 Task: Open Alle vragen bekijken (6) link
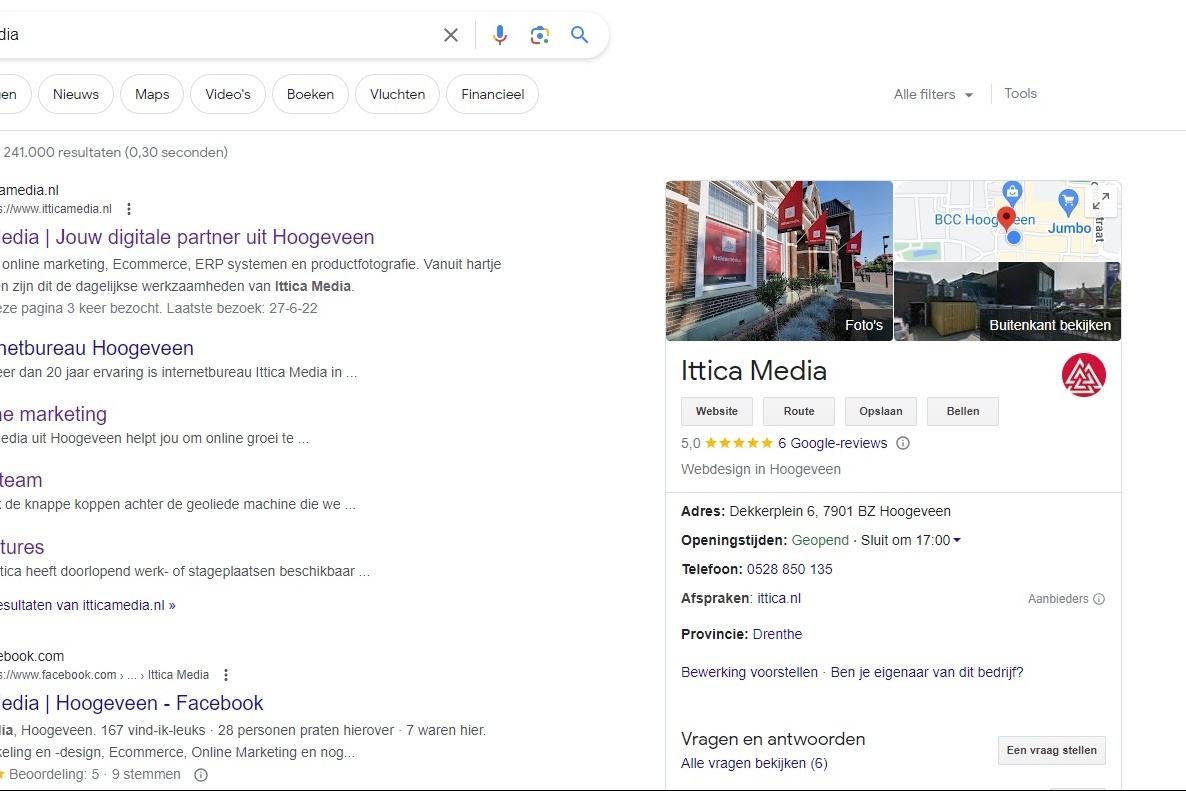point(754,763)
